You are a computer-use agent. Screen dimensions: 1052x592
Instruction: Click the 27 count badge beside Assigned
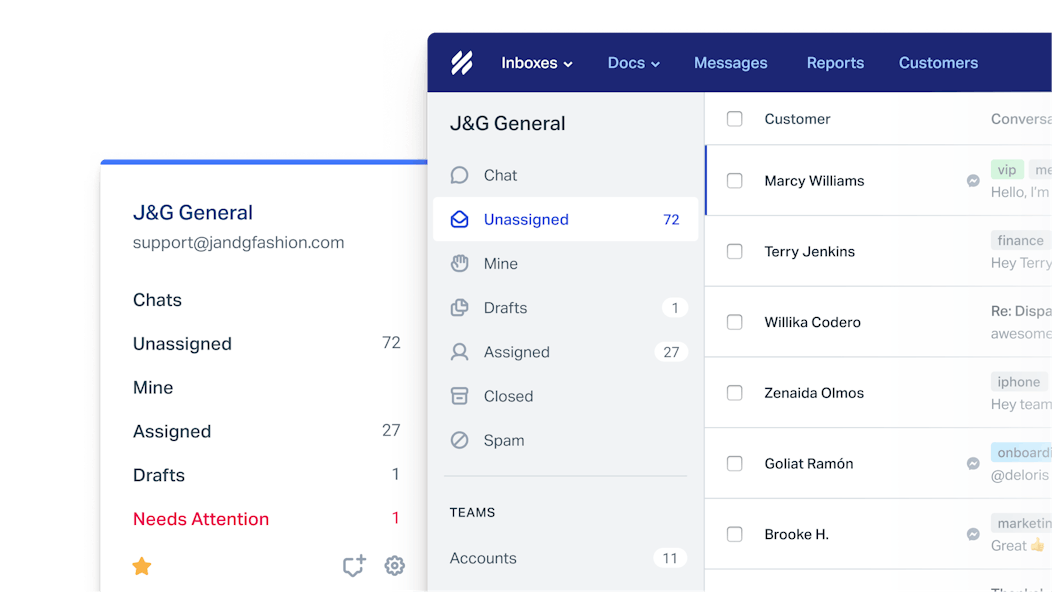tap(671, 352)
